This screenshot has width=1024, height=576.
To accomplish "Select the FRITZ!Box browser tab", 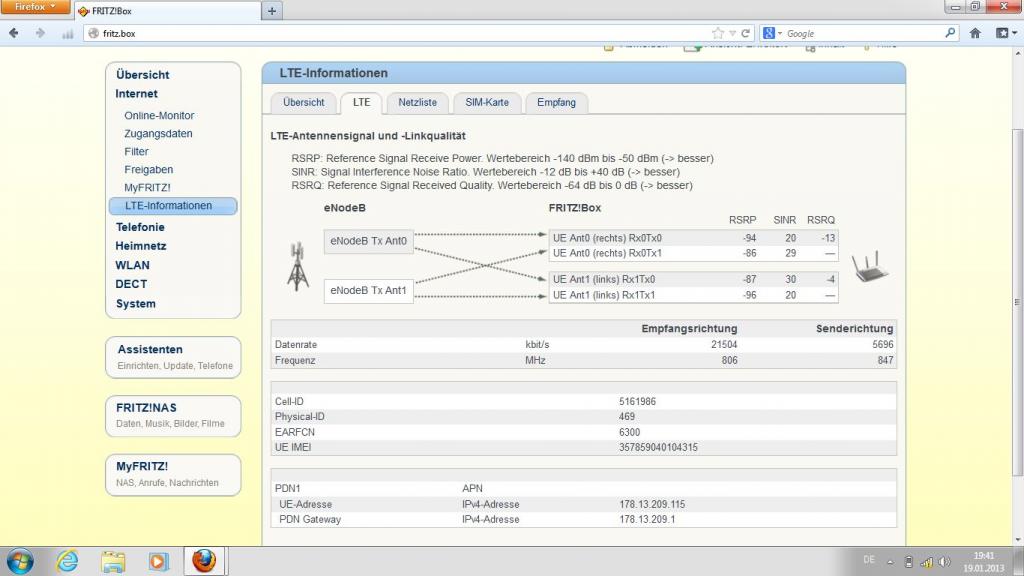I will coord(168,11).
